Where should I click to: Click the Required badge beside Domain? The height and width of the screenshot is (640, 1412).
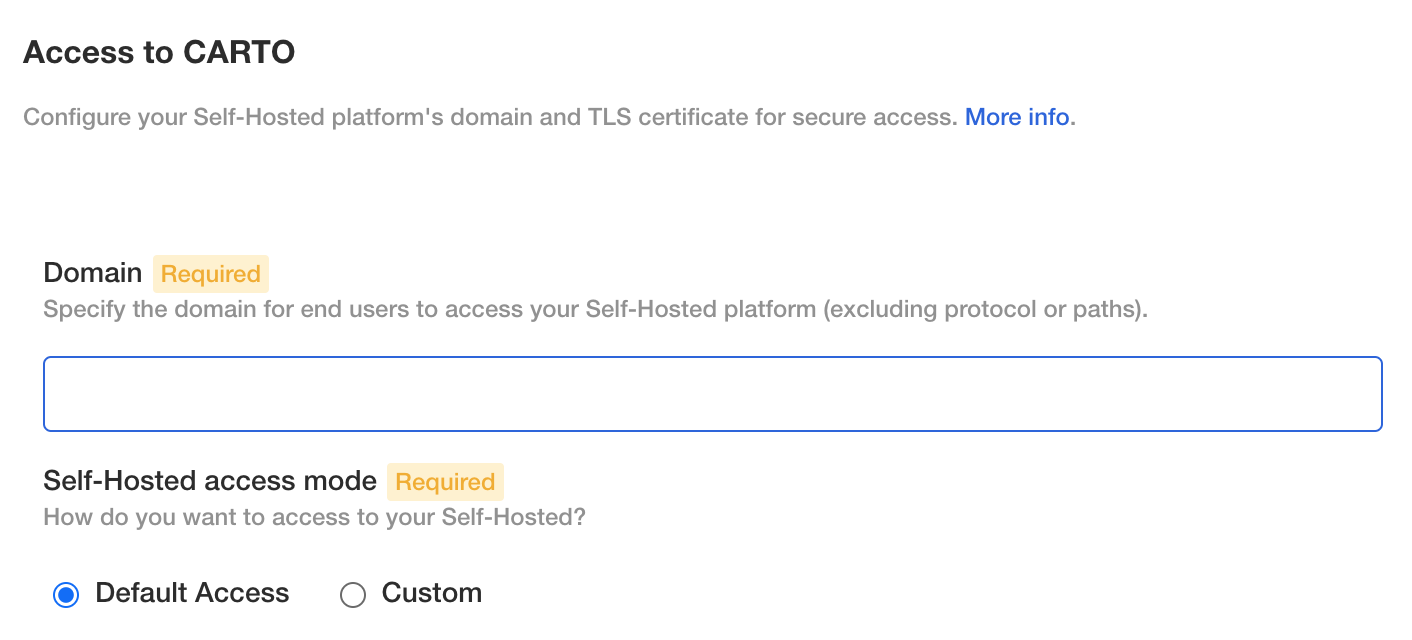pos(211,274)
